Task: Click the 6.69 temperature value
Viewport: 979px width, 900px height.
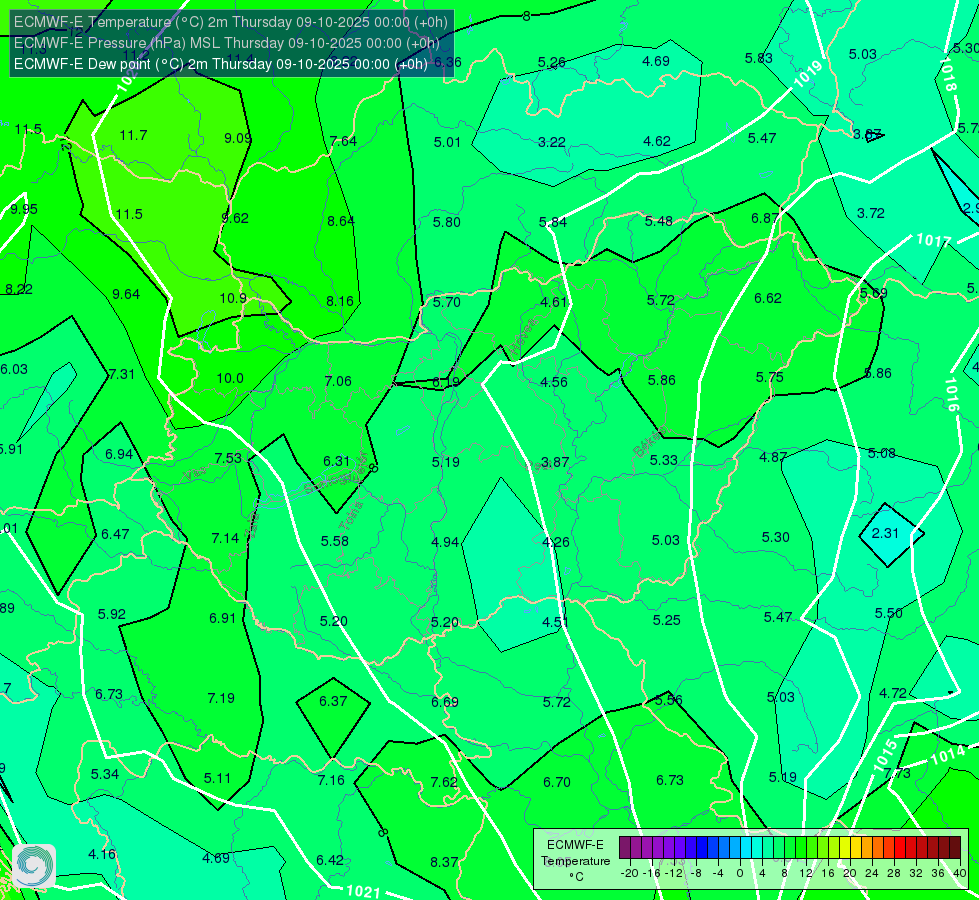Action: [445, 702]
